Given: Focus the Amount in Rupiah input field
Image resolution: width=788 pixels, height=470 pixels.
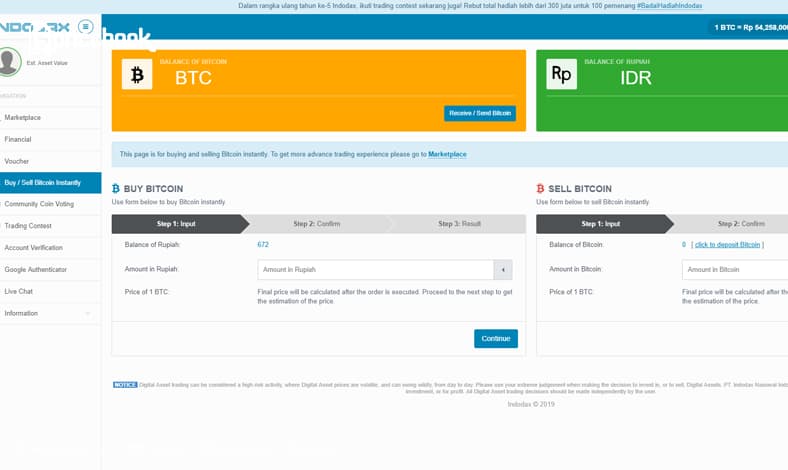Looking at the screenshot, I should pyautogui.click(x=375, y=270).
